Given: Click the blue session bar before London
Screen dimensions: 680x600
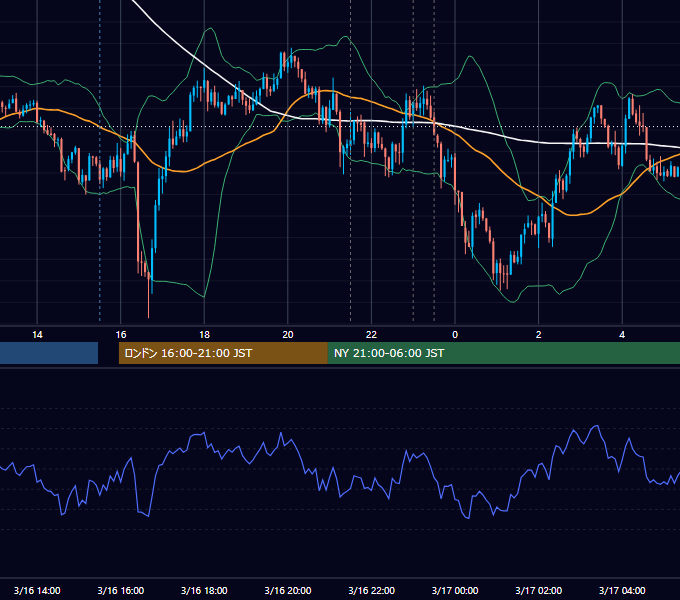Looking at the screenshot, I should coord(49,353).
